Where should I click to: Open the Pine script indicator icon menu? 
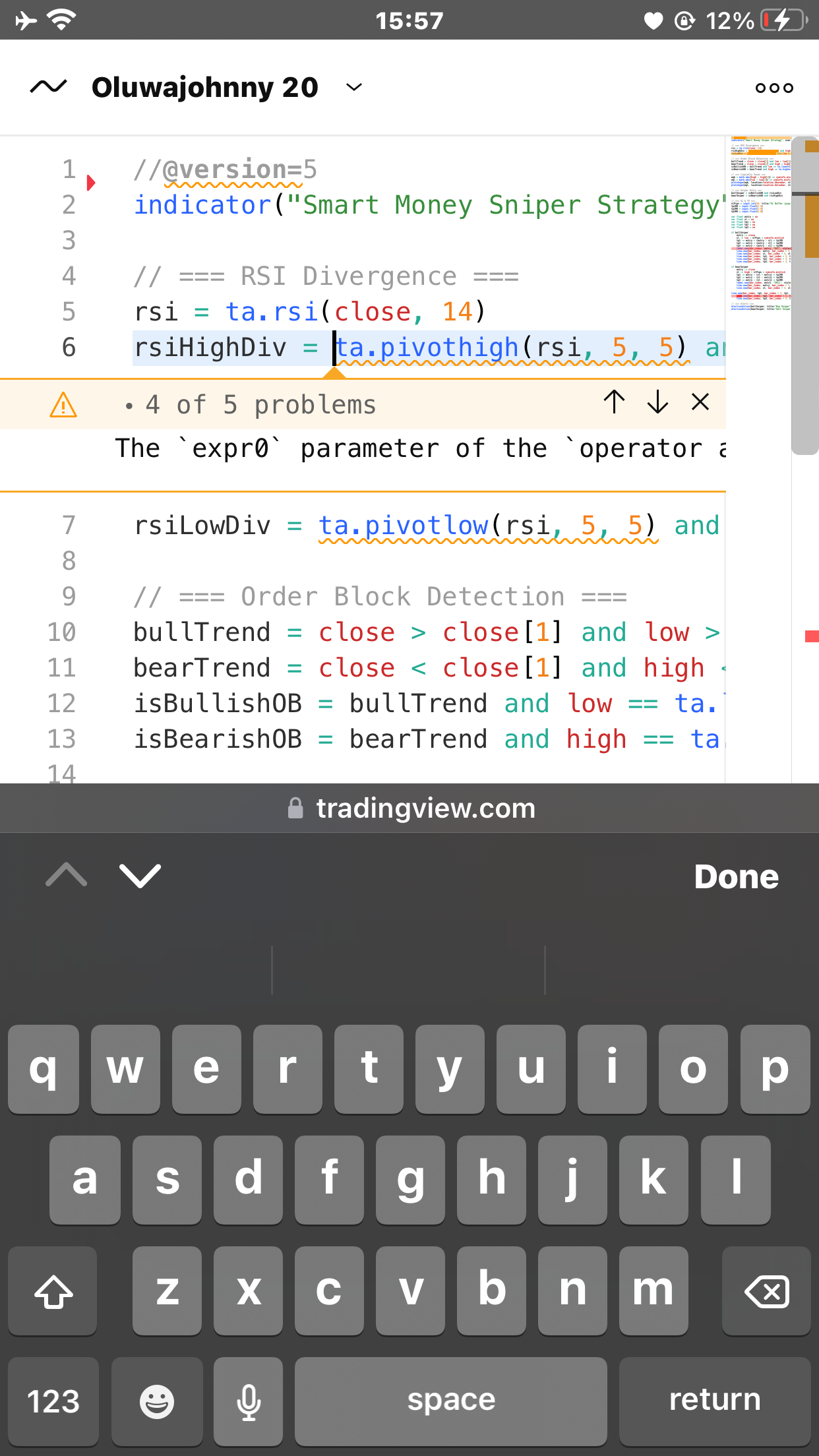(49, 87)
